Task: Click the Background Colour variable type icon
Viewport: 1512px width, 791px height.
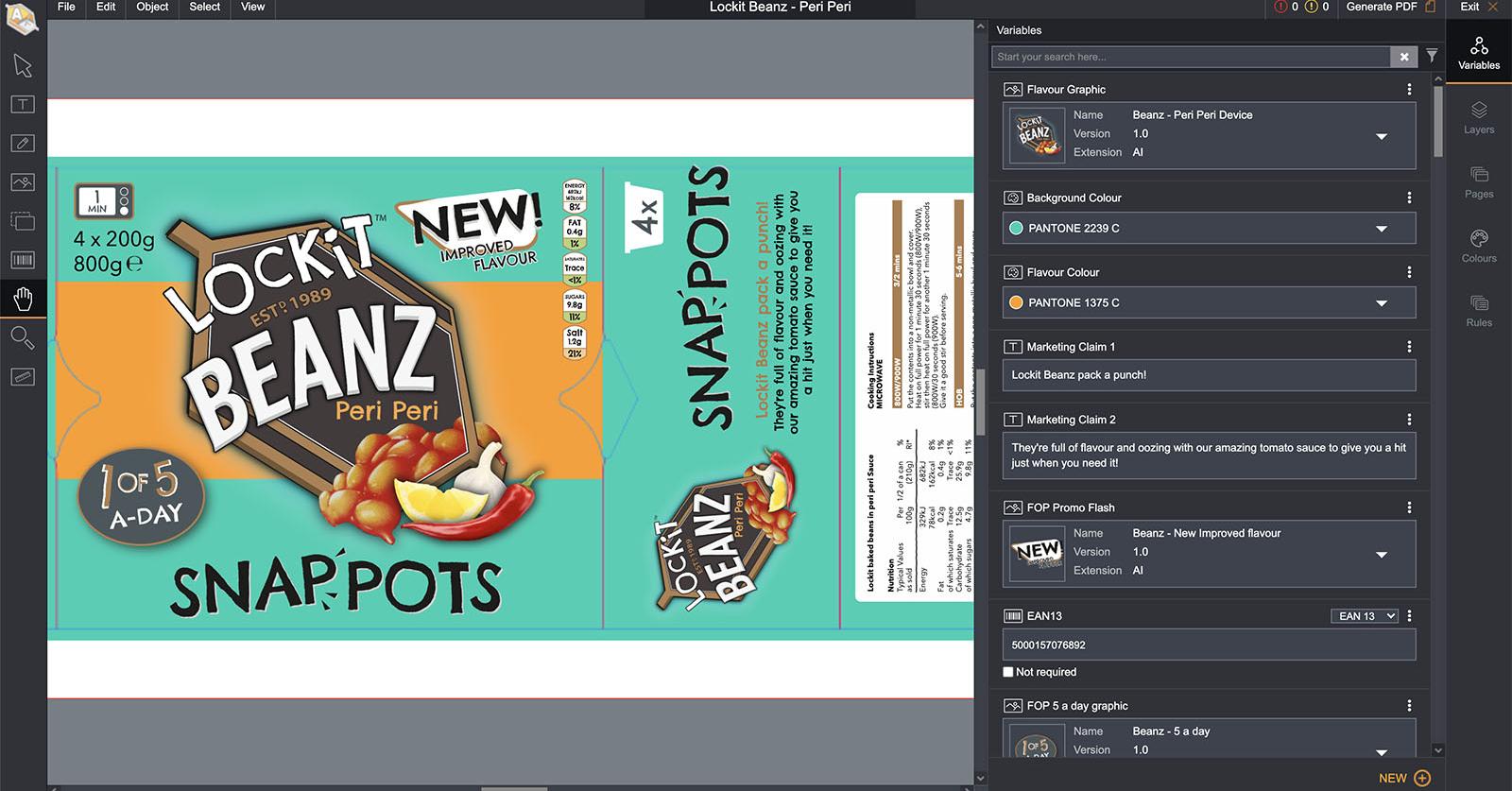Action: pos(1012,198)
